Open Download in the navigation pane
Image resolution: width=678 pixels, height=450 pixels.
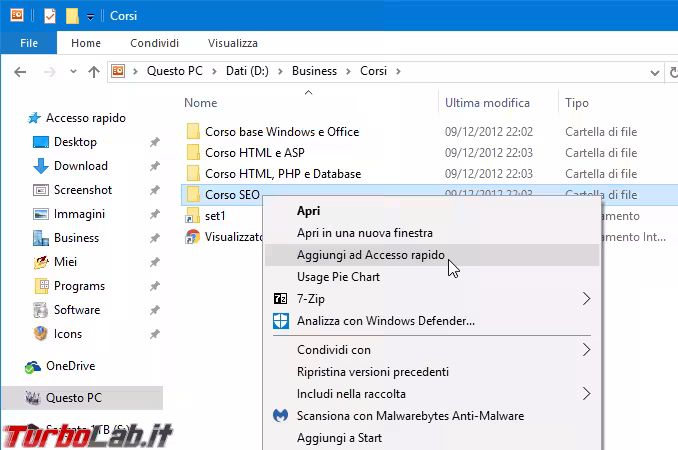tap(81, 166)
